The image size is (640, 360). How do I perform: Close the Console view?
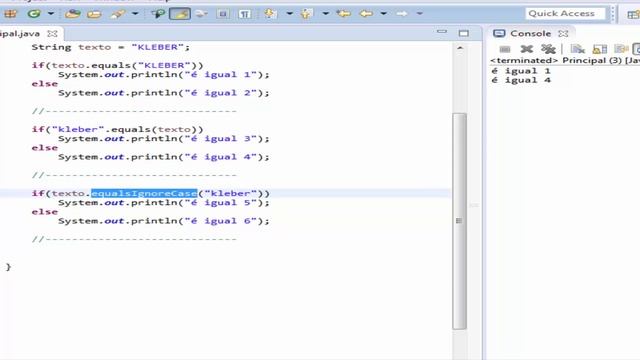click(563, 33)
